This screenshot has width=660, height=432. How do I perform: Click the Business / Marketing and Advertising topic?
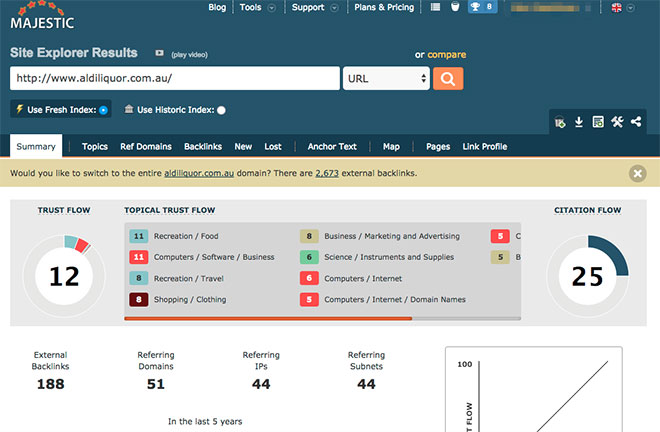point(392,236)
